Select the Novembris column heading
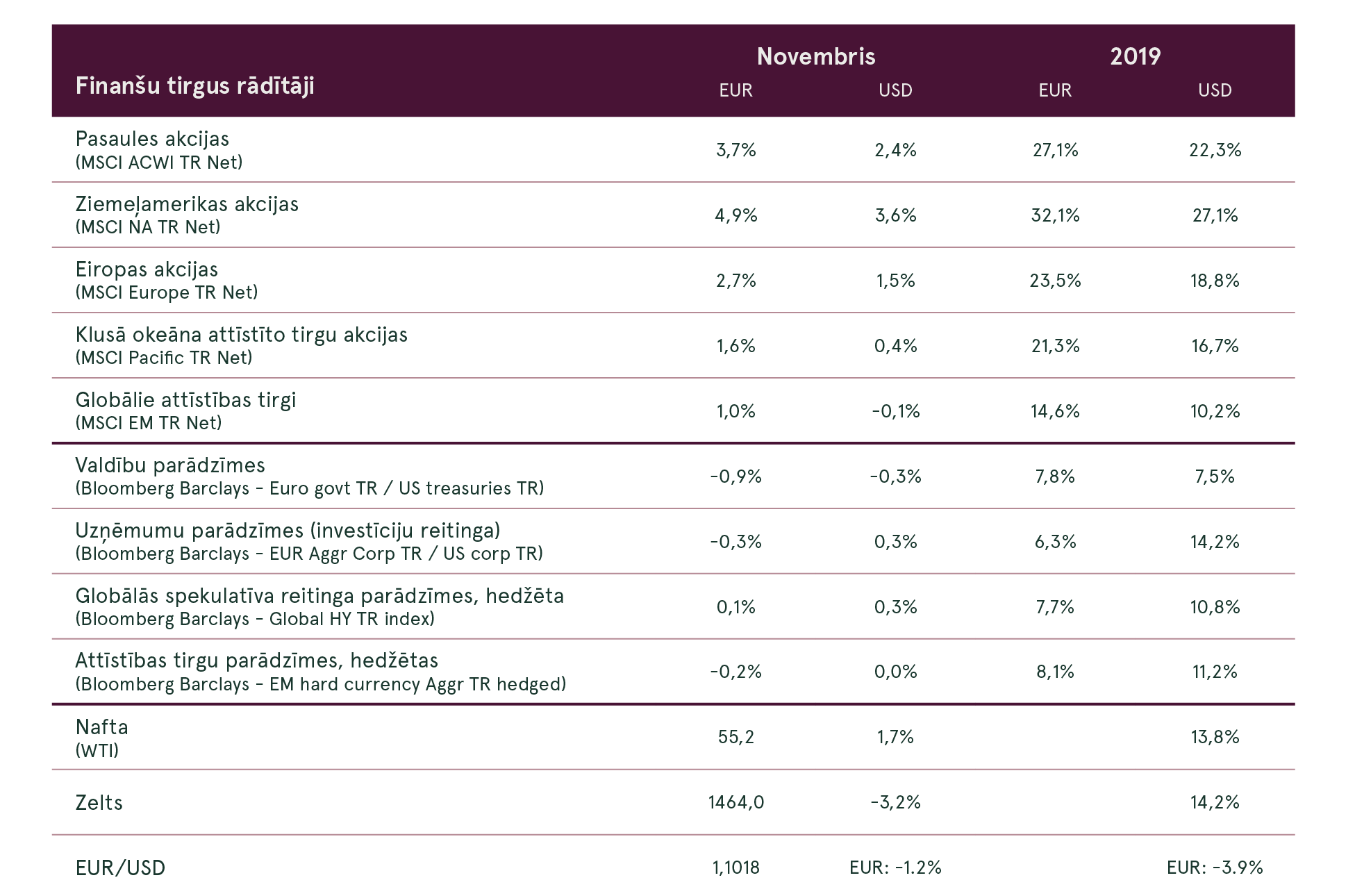1355x896 pixels. pyautogui.click(x=816, y=56)
